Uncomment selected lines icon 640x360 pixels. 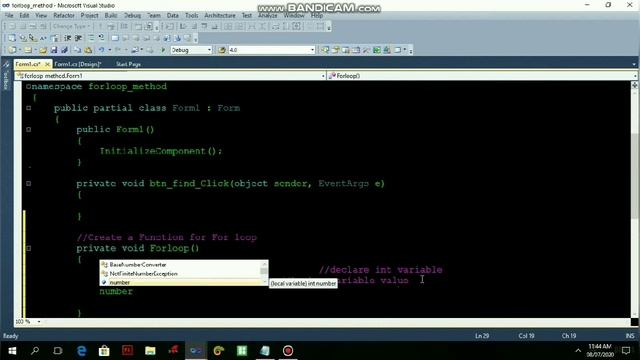click(x=101, y=38)
